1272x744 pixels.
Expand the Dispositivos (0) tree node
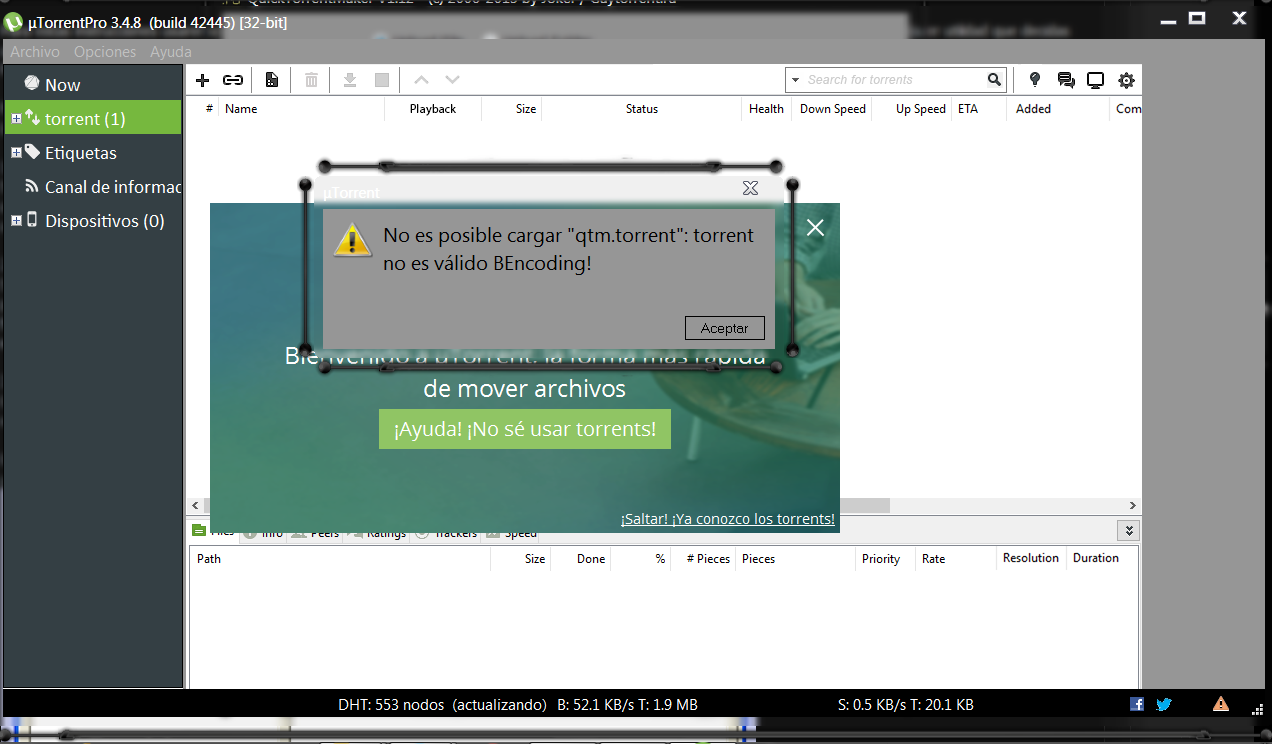click(x=16, y=221)
